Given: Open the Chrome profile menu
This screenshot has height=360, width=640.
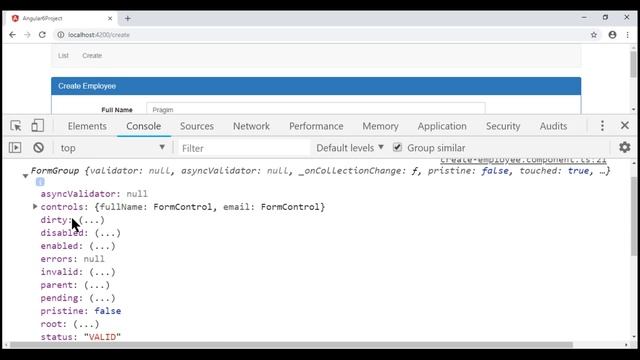Looking at the screenshot, I should point(612,35).
